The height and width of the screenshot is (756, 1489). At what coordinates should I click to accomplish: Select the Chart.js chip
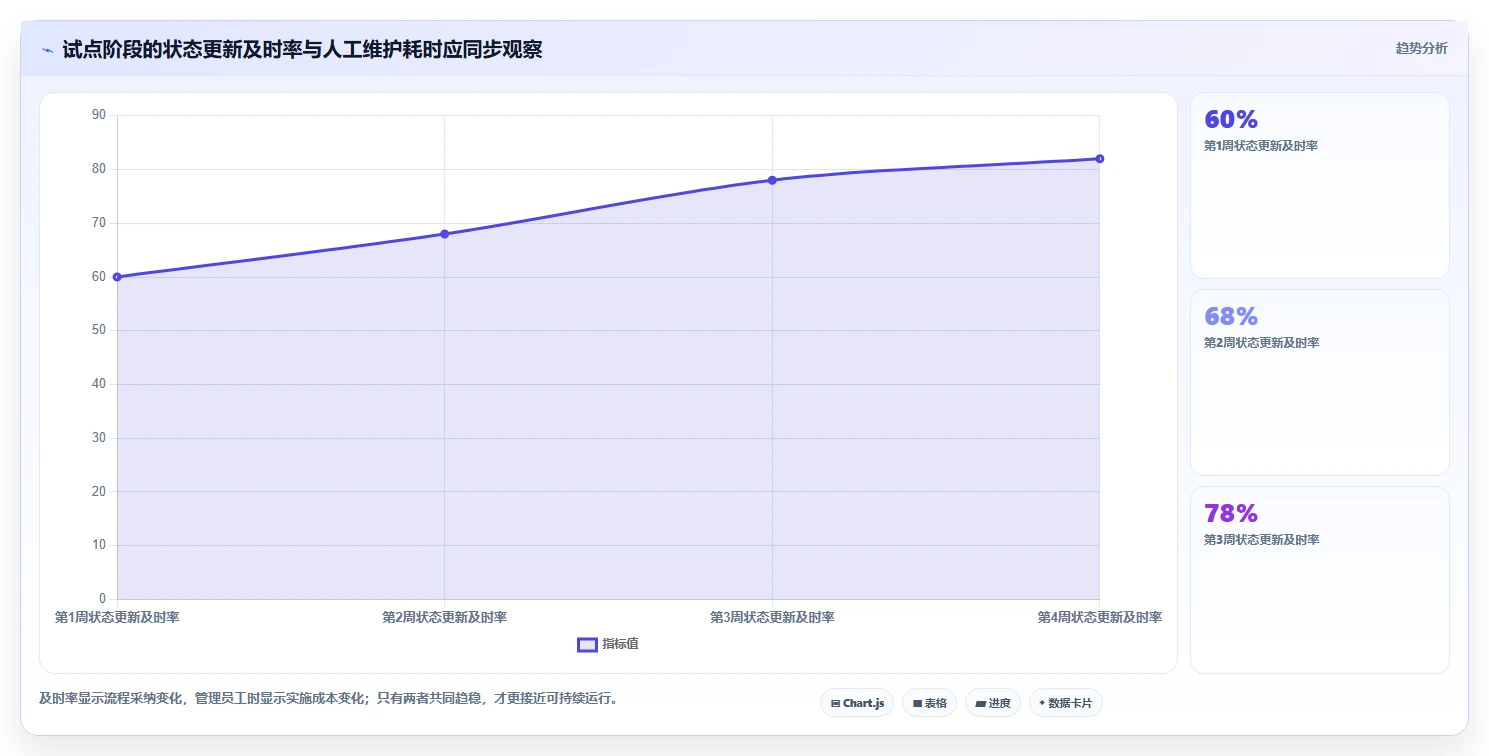tap(857, 703)
